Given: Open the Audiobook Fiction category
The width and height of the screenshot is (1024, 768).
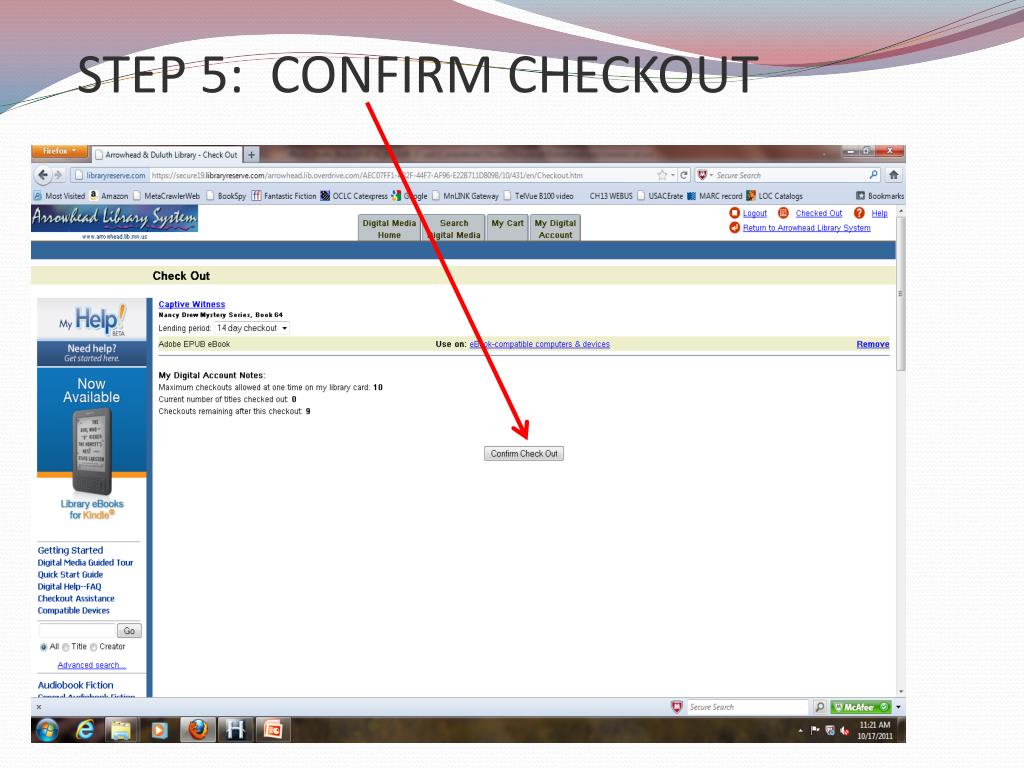Looking at the screenshot, I should click(x=75, y=685).
